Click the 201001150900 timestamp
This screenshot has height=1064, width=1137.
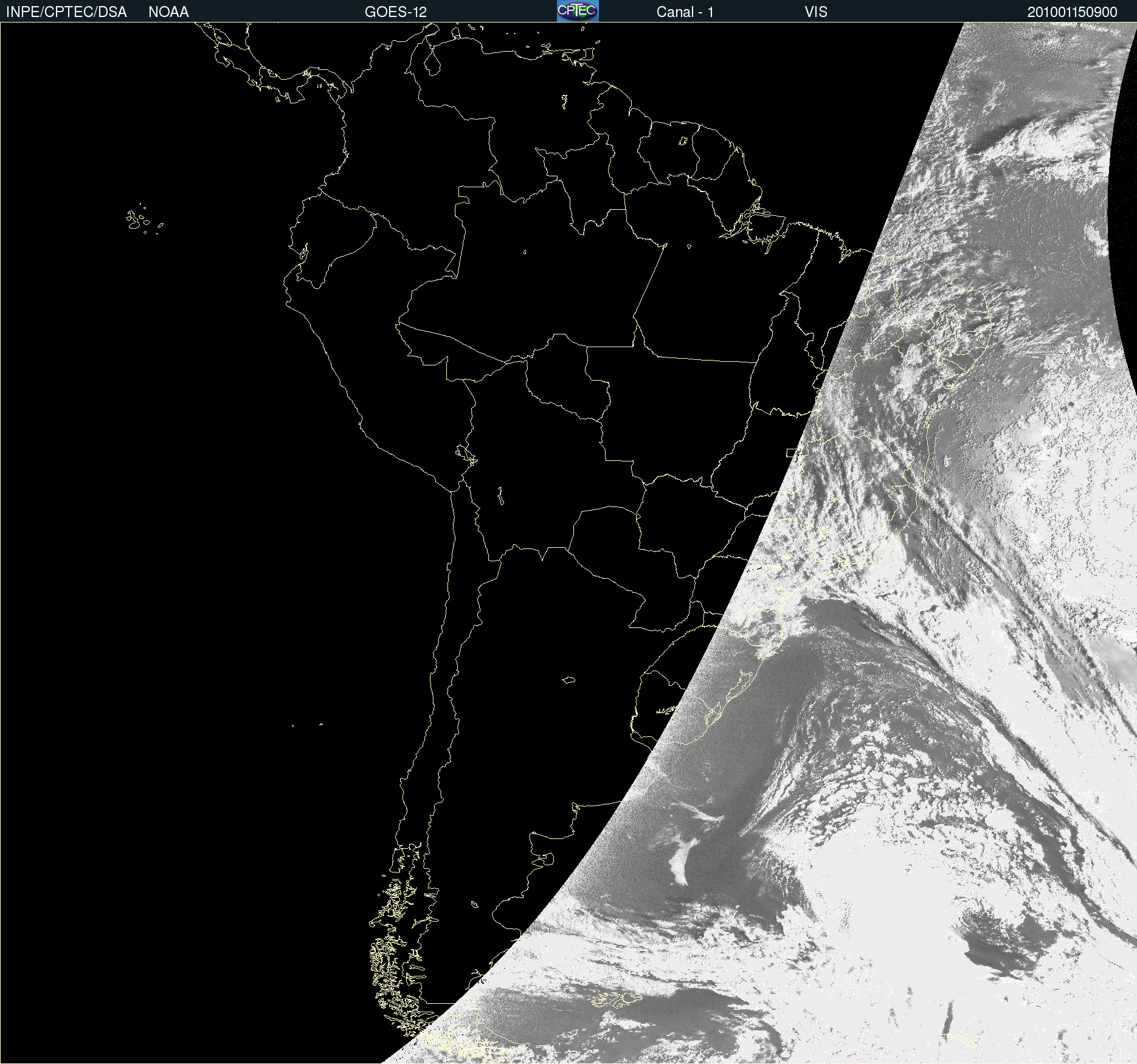(1073, 12)
